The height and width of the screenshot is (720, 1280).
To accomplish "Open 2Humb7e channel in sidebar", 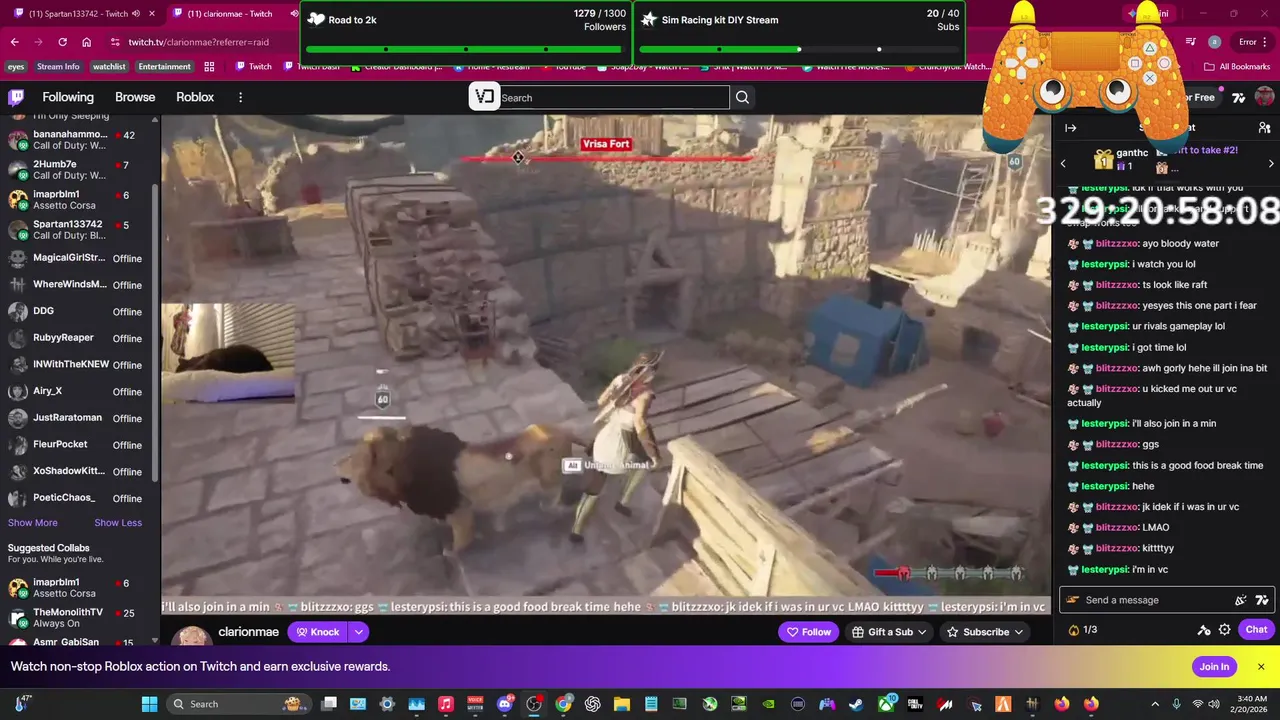I will [78, 170].
